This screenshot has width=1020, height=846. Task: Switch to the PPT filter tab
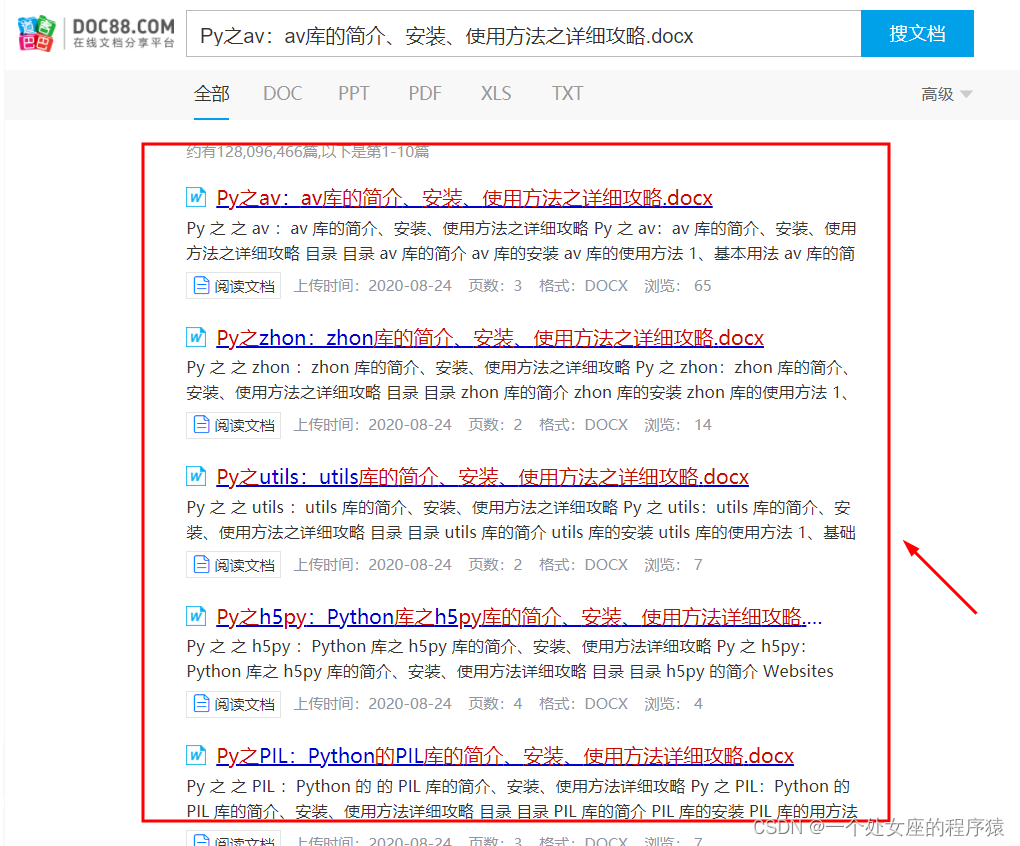click(354, 94)
